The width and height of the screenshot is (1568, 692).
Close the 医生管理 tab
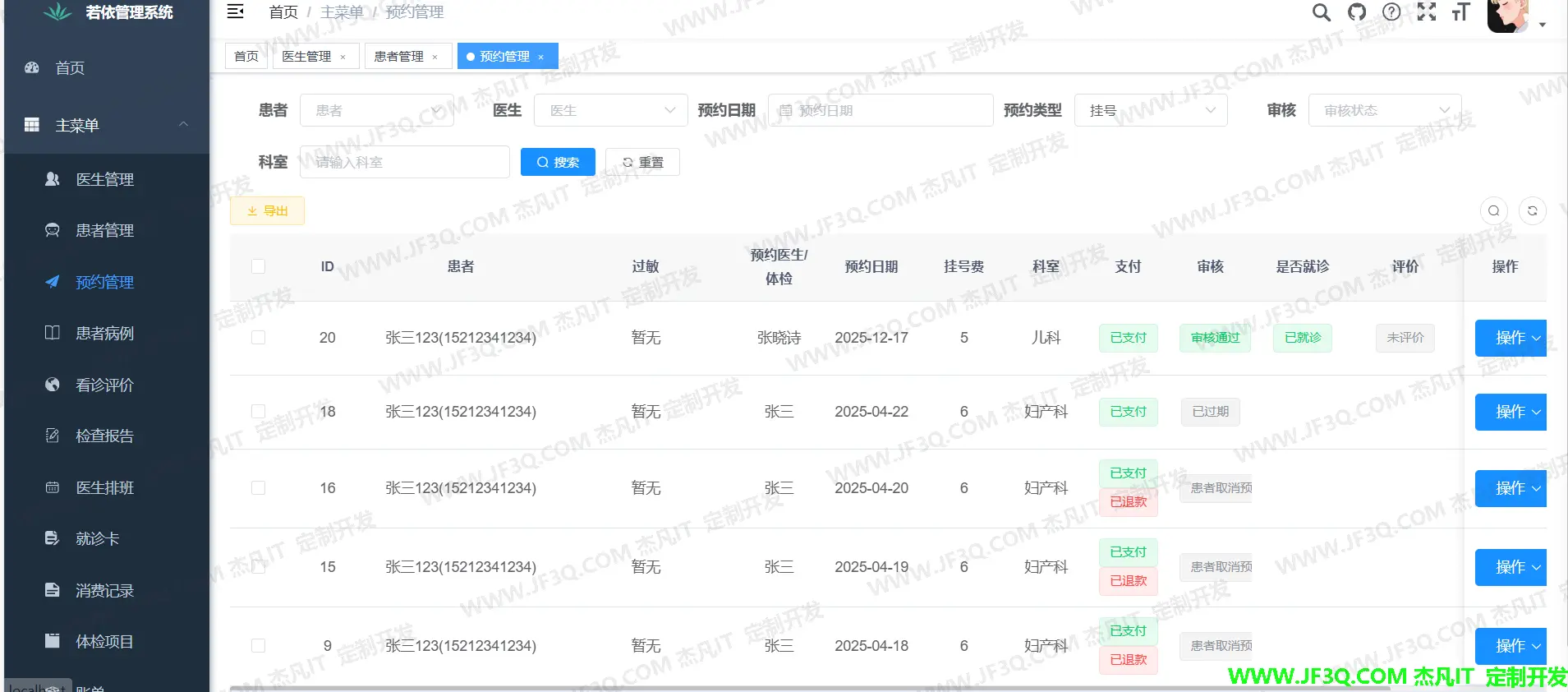[343, 57]
